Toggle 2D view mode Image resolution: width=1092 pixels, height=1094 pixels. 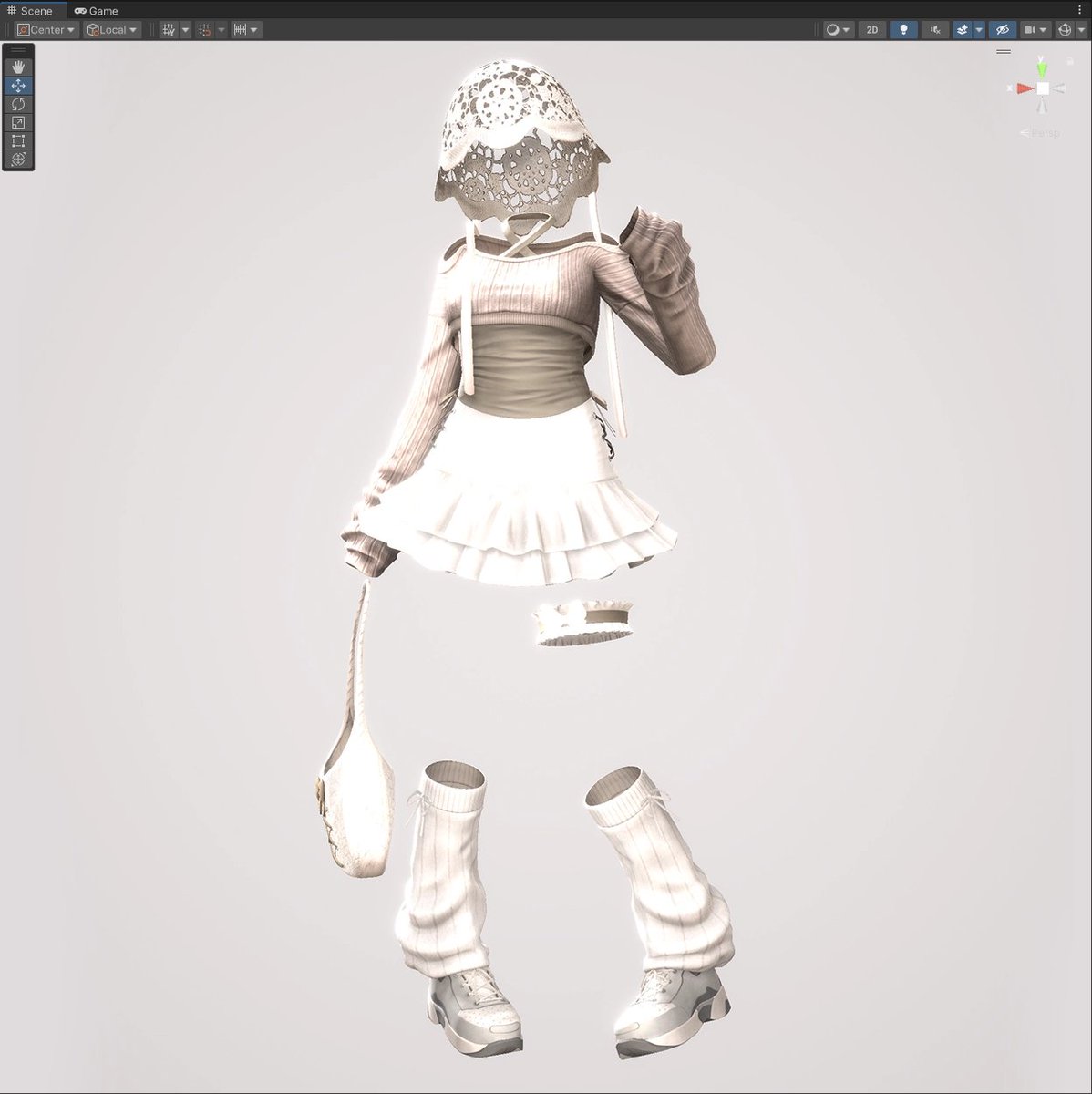pyautogui.click(x=872, y=30)
